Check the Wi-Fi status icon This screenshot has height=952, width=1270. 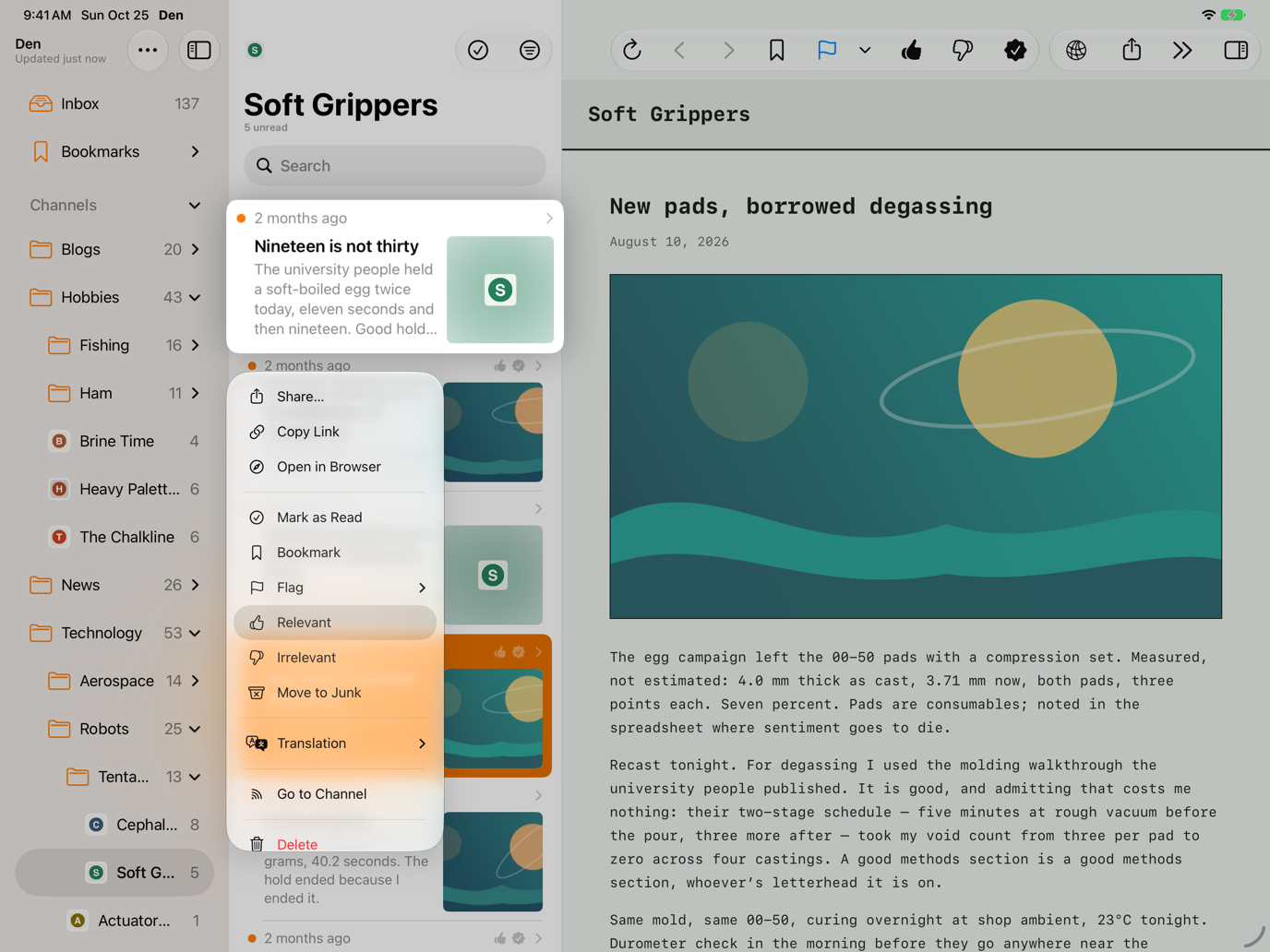tap(1208, 15)
